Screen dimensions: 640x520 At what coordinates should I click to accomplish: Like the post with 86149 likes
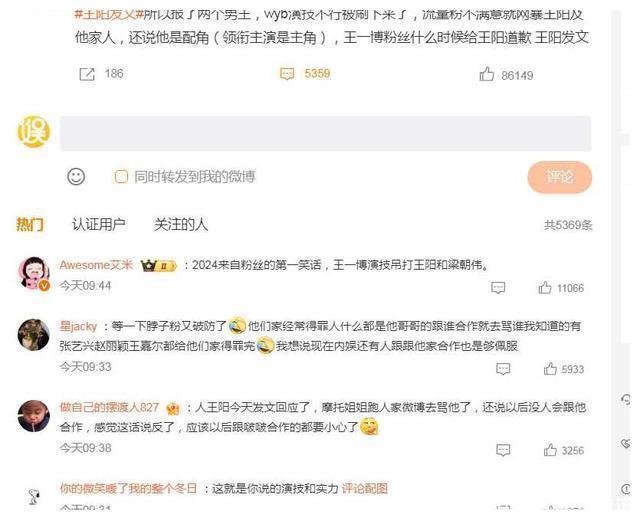point(487,75)
